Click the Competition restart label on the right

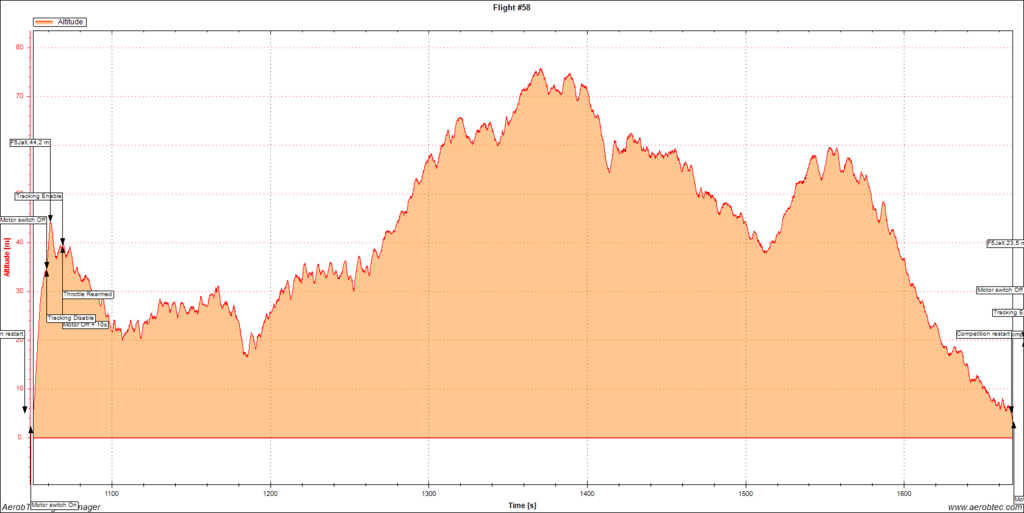click(x=983, y=333)
